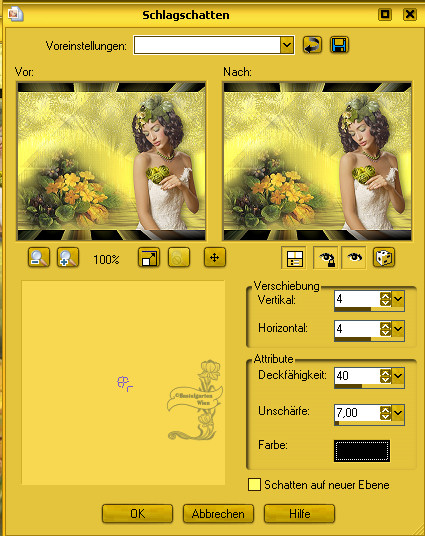Click the Deckfähigkeit spinner arrows
Screen dimensions: 425x536
(x=385, y=376)
